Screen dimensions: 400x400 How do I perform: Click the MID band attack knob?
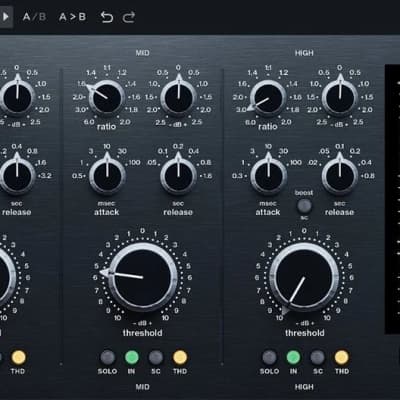pyautogui.click(x=107, y=176)
